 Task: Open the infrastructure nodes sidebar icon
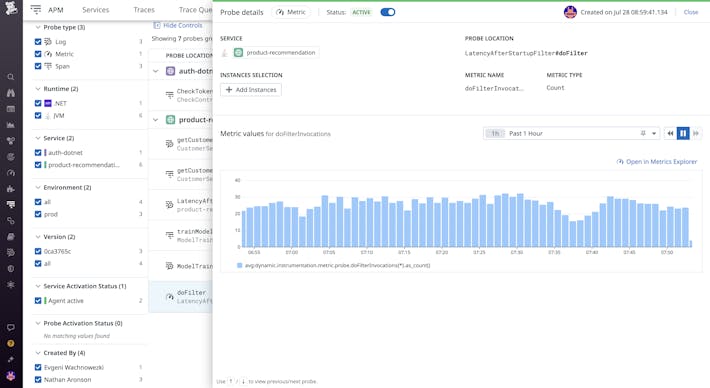[10, 141]
